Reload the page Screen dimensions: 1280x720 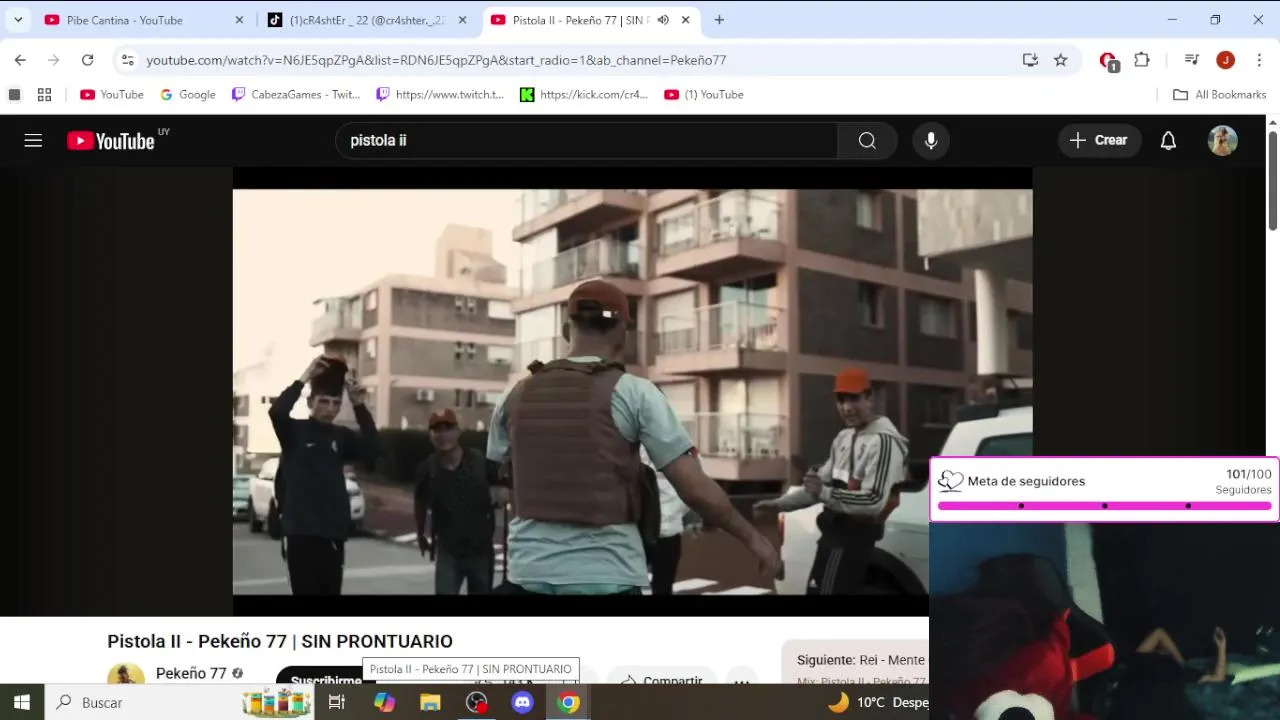[87, 60]
